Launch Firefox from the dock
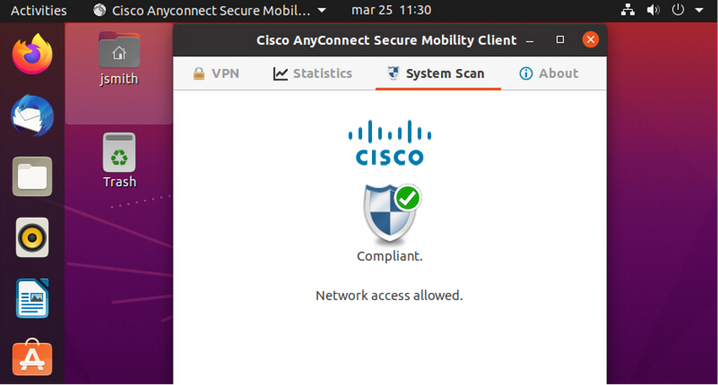The width and height of the screenshot is (718, 385). pos(32,54)
